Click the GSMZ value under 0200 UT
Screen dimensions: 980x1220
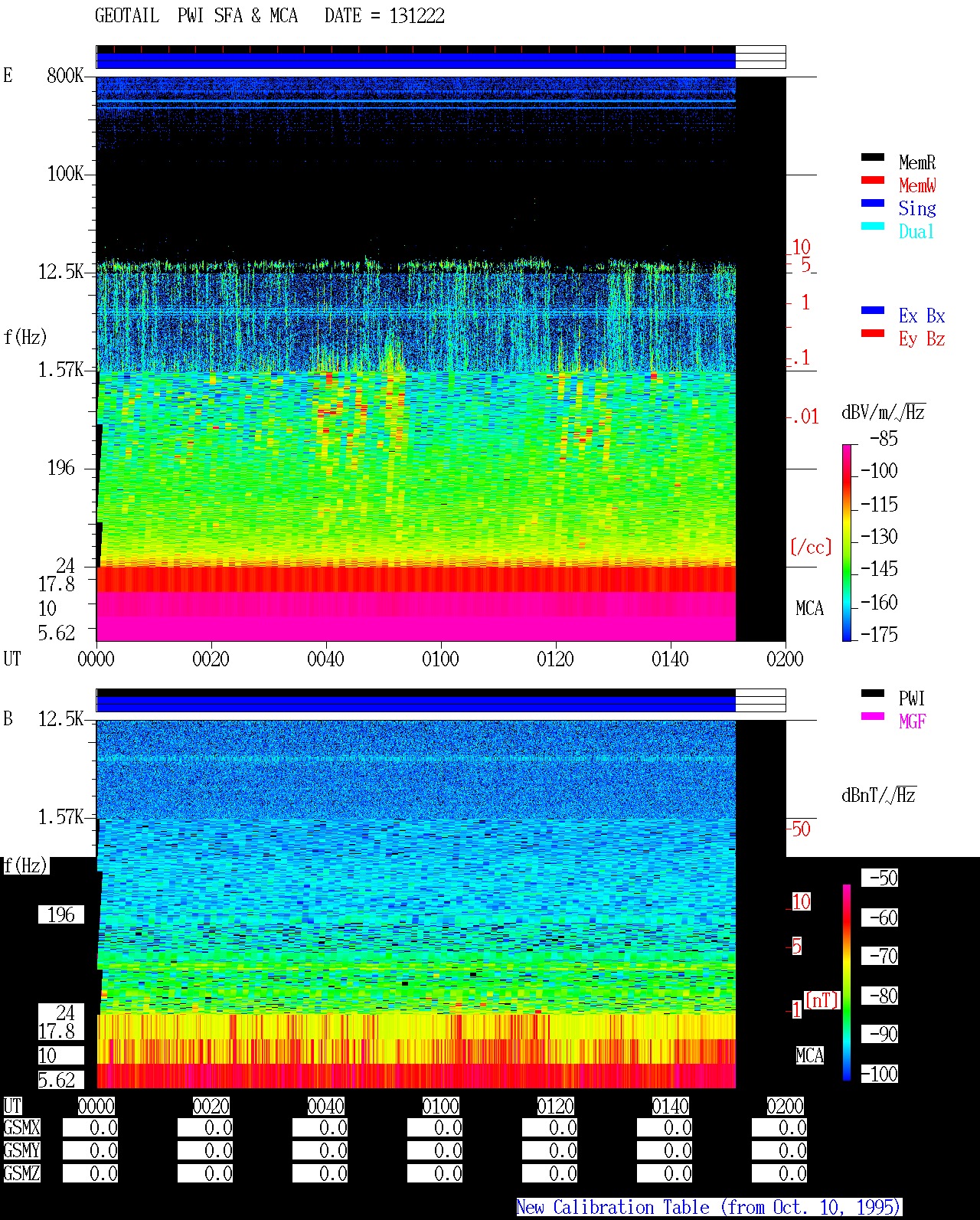779,1173
